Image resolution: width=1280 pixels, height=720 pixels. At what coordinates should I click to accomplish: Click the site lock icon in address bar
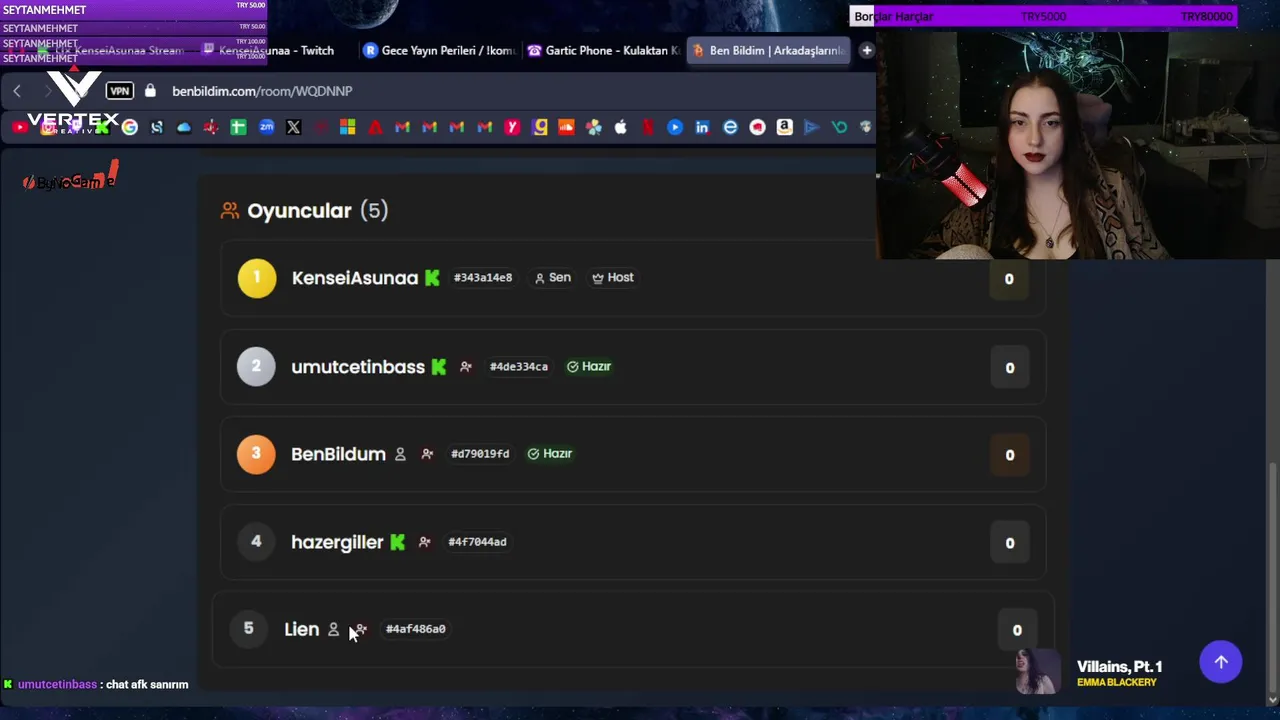pos(150,91)
